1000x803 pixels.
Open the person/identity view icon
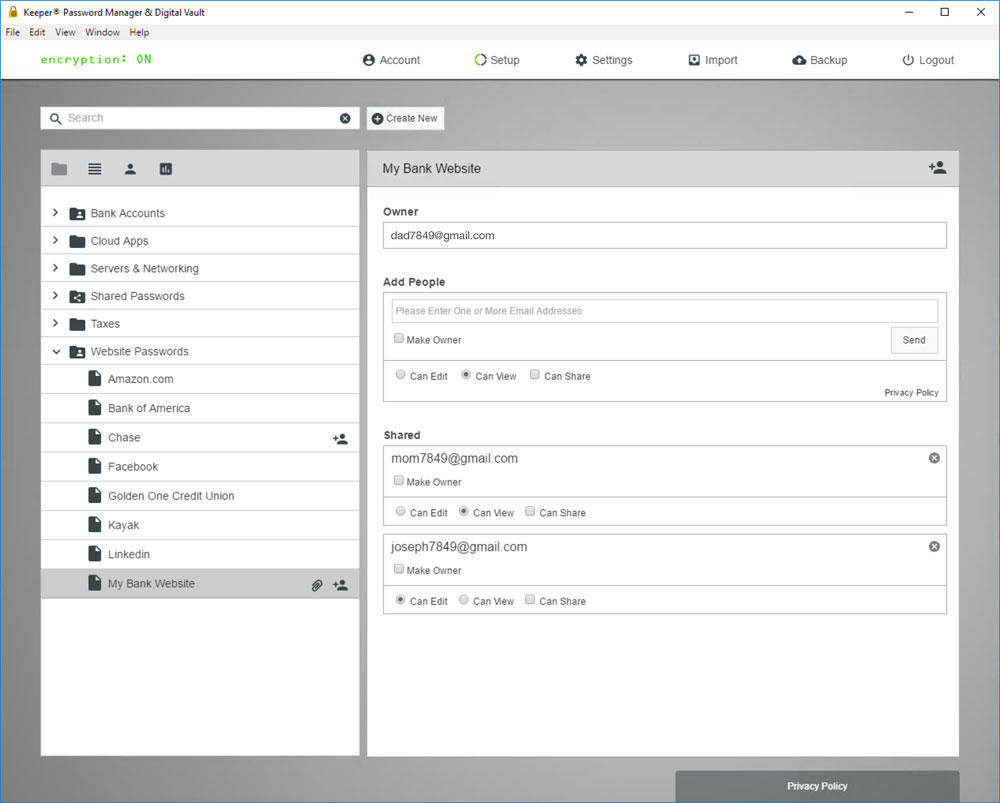[130, 169]
